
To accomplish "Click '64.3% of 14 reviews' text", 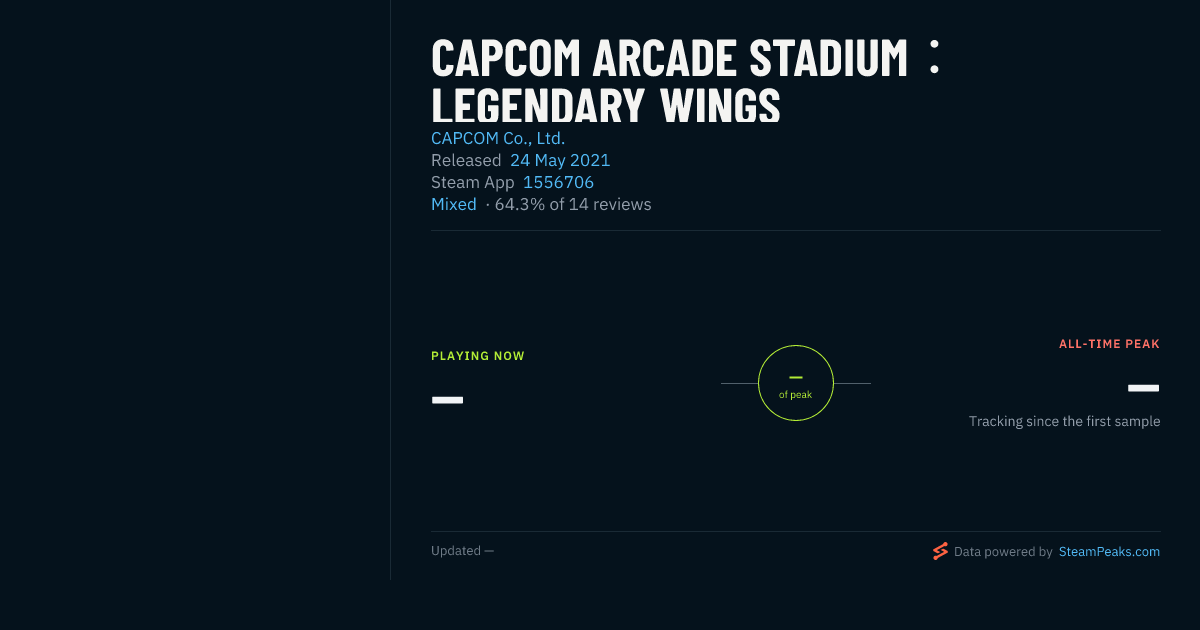I will pyautogui.click(x=573, y=204).
